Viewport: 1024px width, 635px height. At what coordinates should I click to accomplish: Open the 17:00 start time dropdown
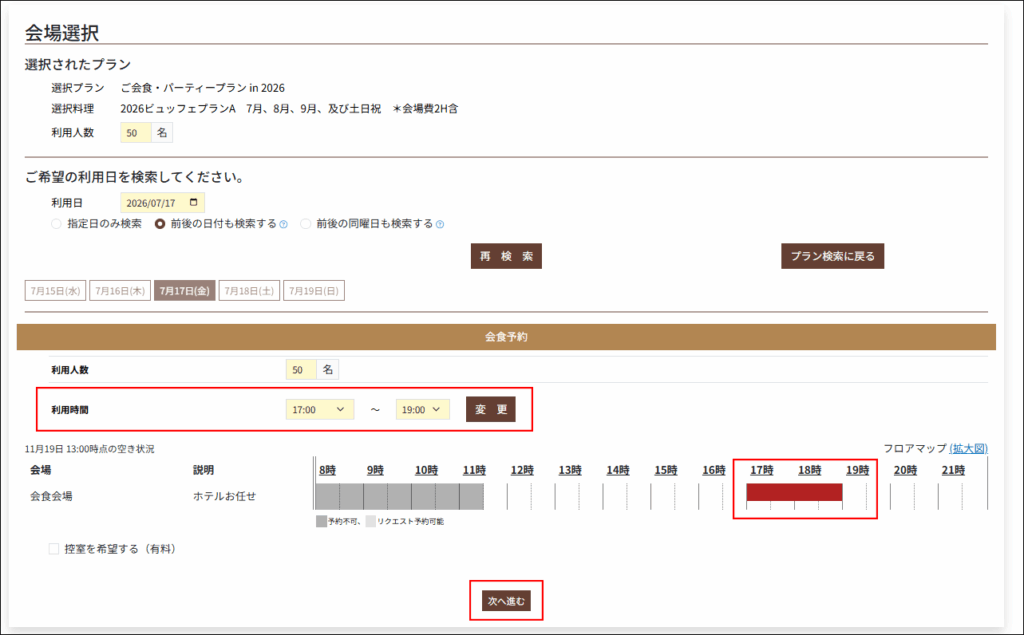point(320,410)
